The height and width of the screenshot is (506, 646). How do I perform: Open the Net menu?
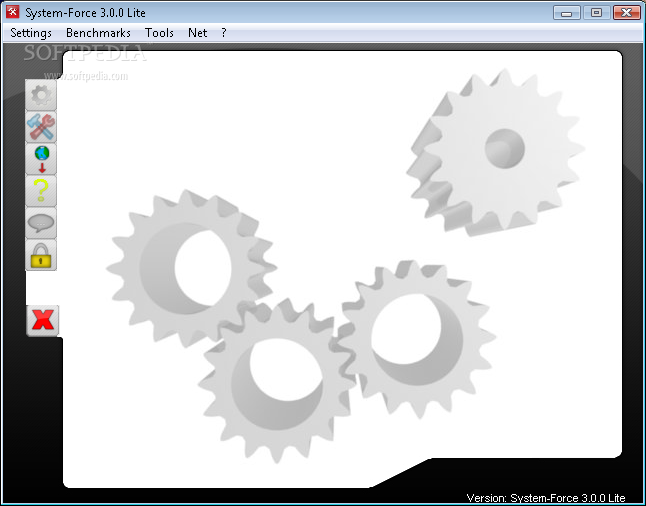tap(197, 33)
